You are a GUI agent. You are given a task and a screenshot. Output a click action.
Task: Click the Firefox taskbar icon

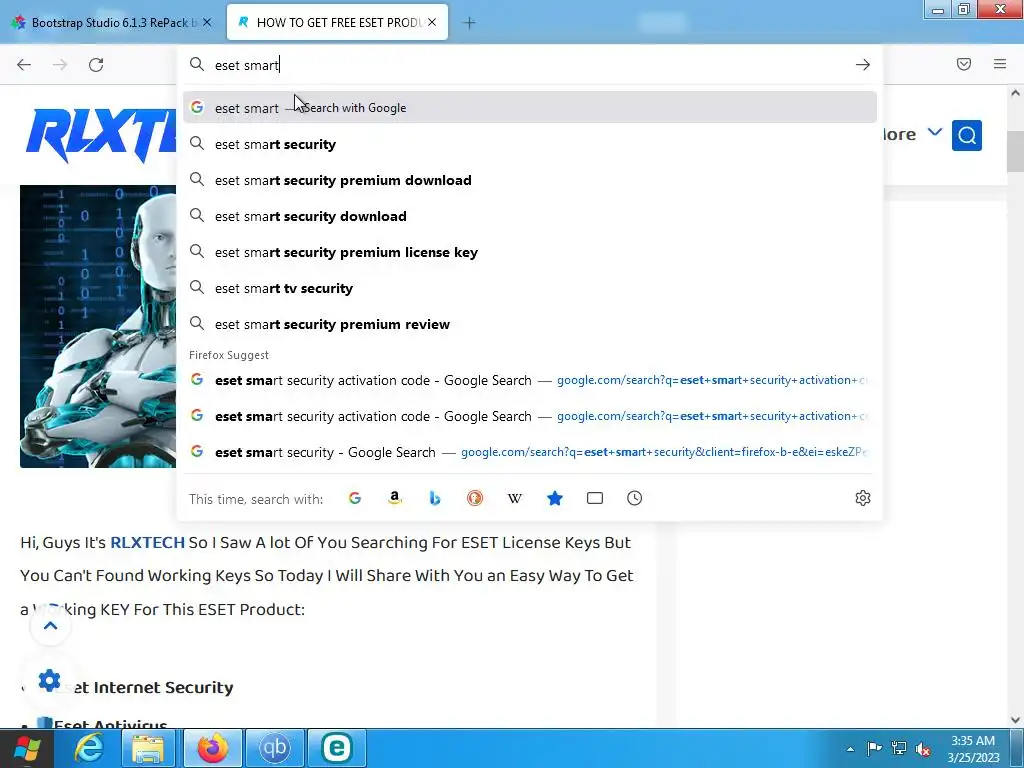tap(212, 748)
